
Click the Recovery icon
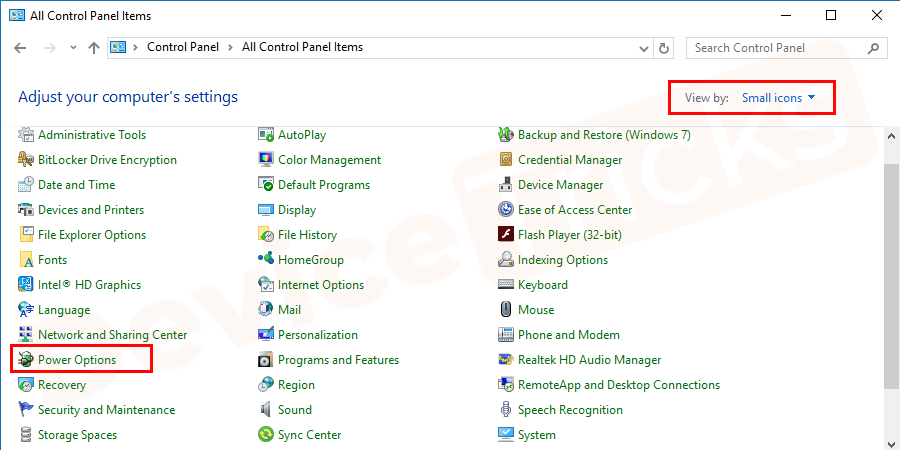click(26, 385)
